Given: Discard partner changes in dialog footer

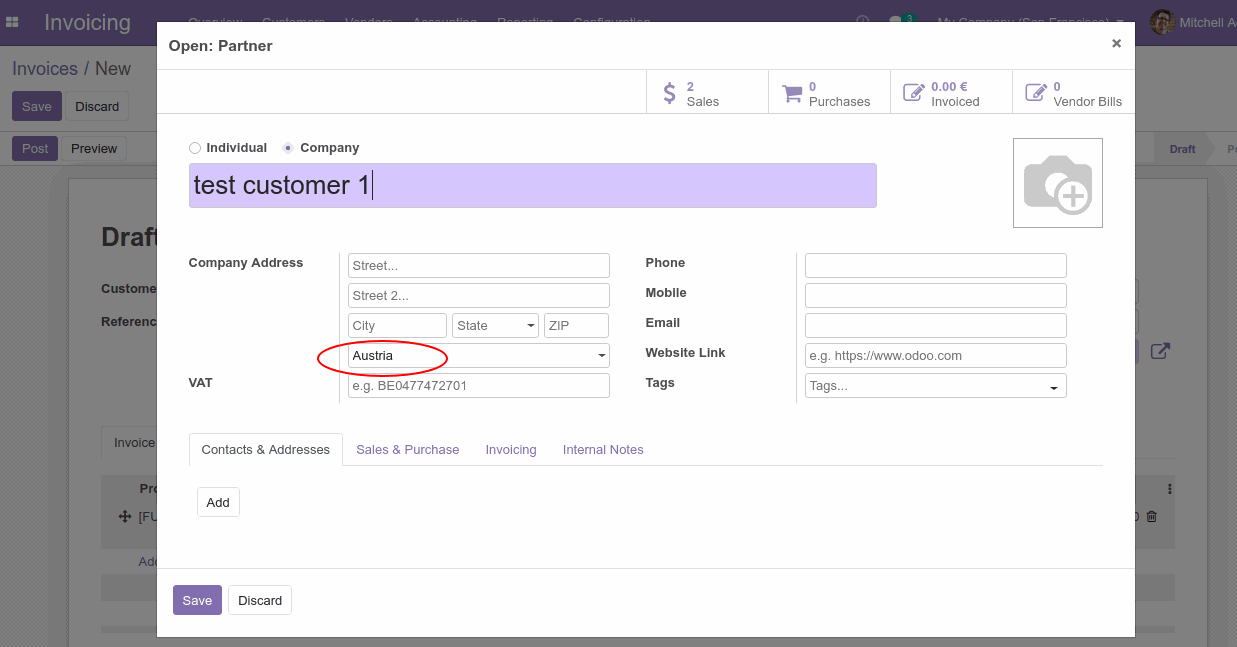Looking at the screenshot, I should pos(260,600).
